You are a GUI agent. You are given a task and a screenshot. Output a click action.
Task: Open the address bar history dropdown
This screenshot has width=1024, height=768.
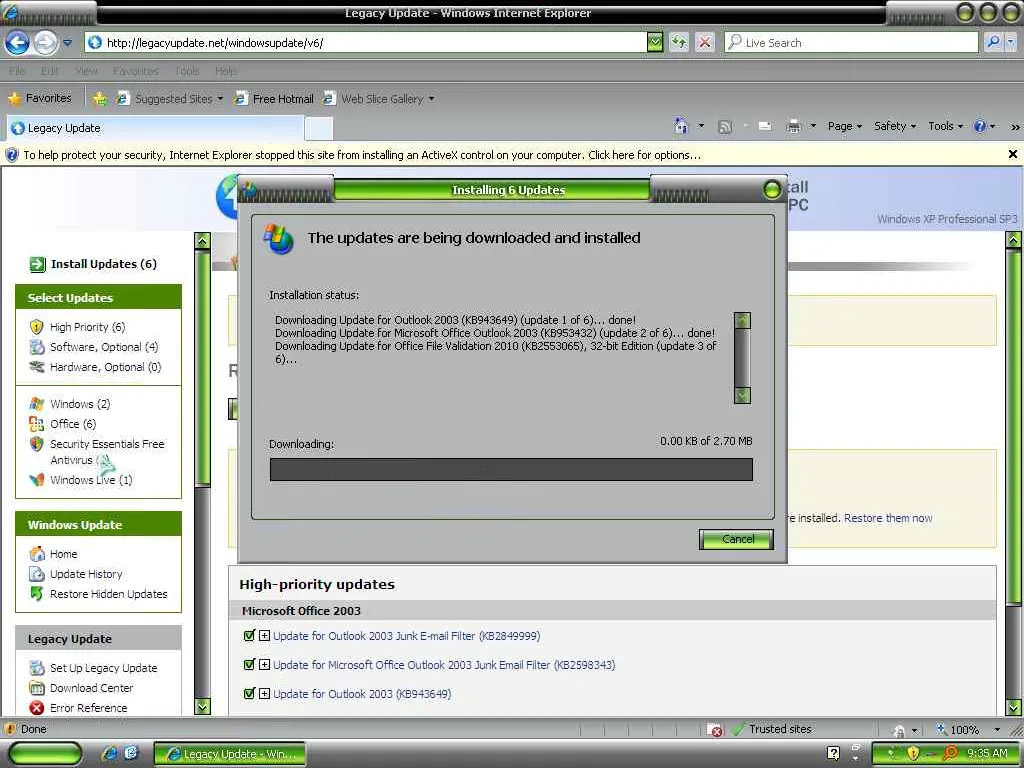pyautogui.click(x=655, y=43)
